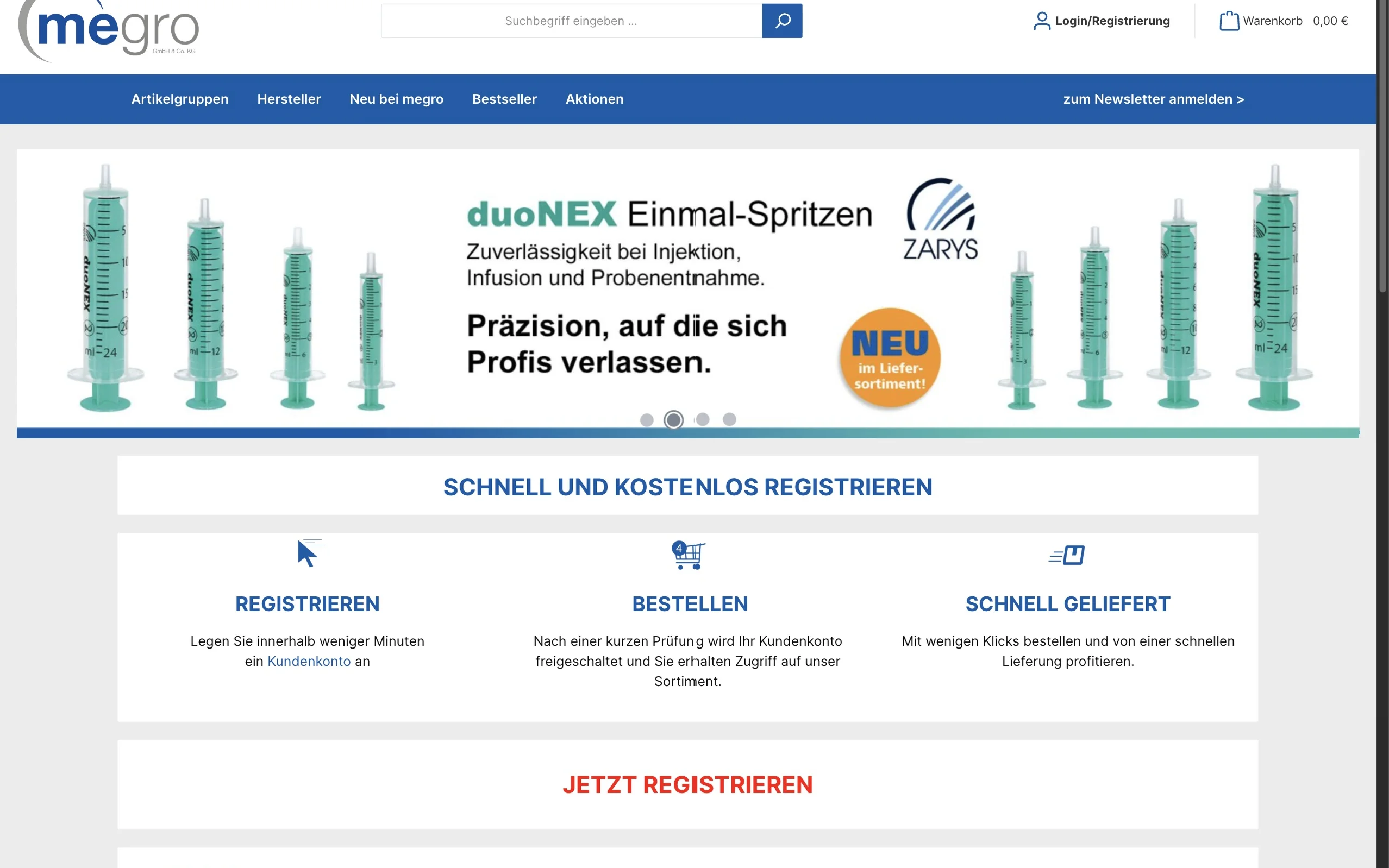Click the shopping bag cart icon

click(1229, 21)
